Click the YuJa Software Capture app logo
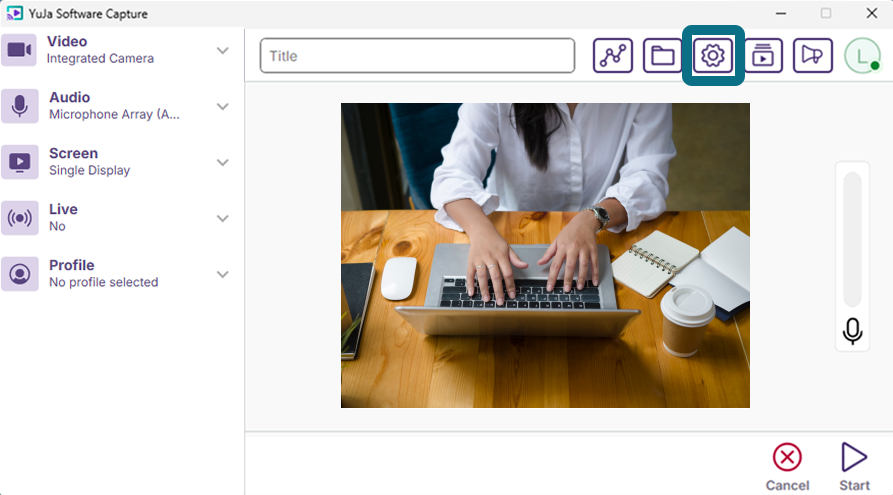 (14, 13)
